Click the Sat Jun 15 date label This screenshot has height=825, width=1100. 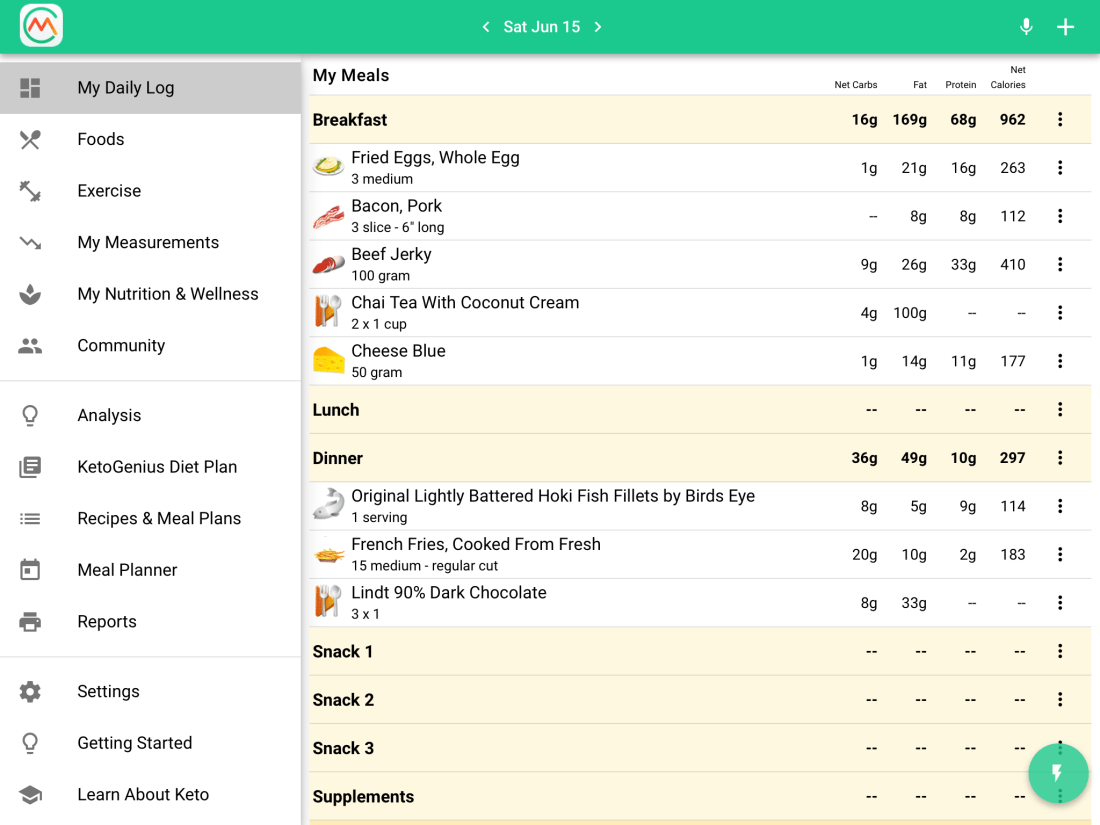click(x=541, y=27)
